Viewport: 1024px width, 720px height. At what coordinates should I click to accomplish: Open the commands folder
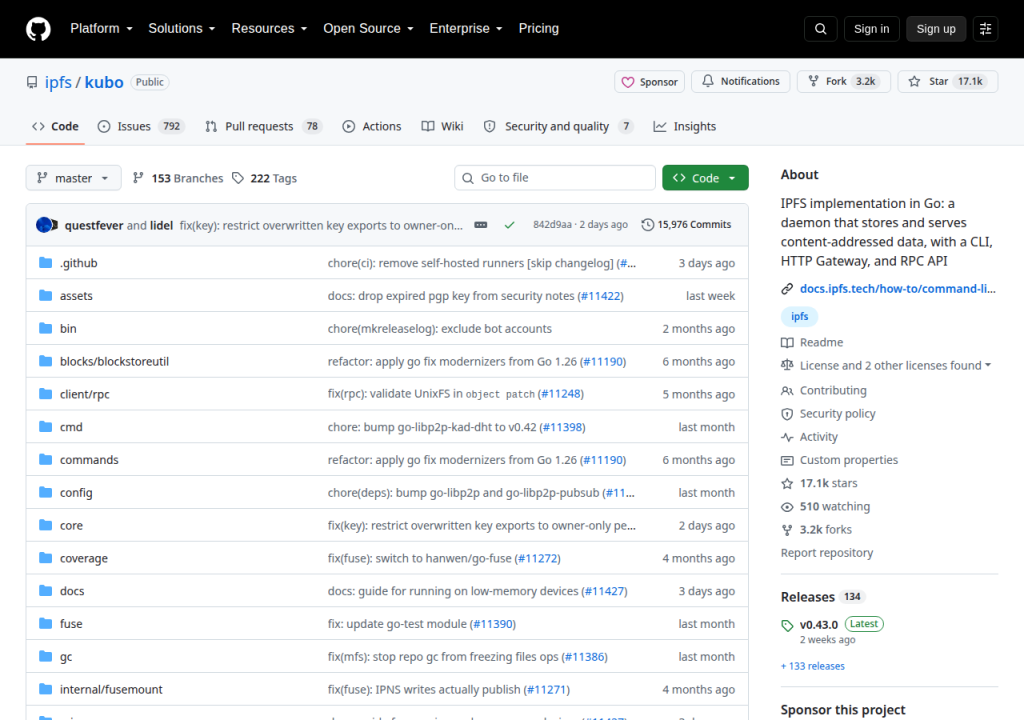coord(89,460)
